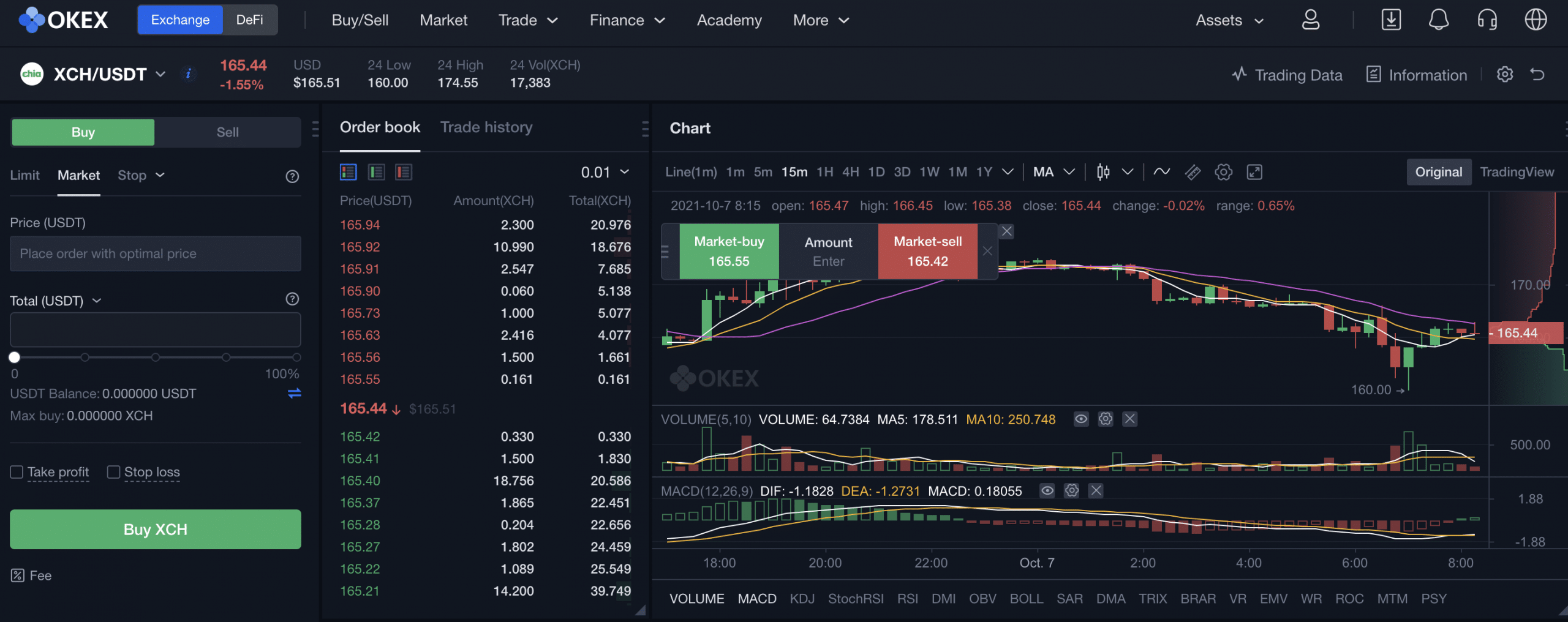Screen dimensions: 1568x622
Task: Click the XCH info icon
Action: [x=188, y=74]
